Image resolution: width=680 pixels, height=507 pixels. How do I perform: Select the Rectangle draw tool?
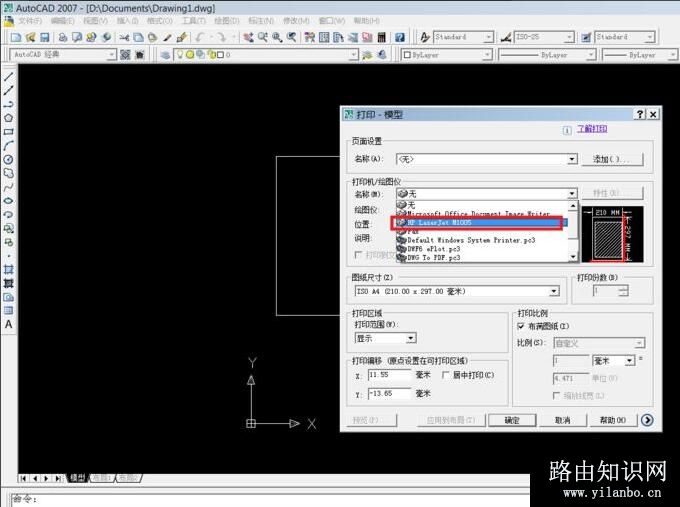tap(8, 131)
